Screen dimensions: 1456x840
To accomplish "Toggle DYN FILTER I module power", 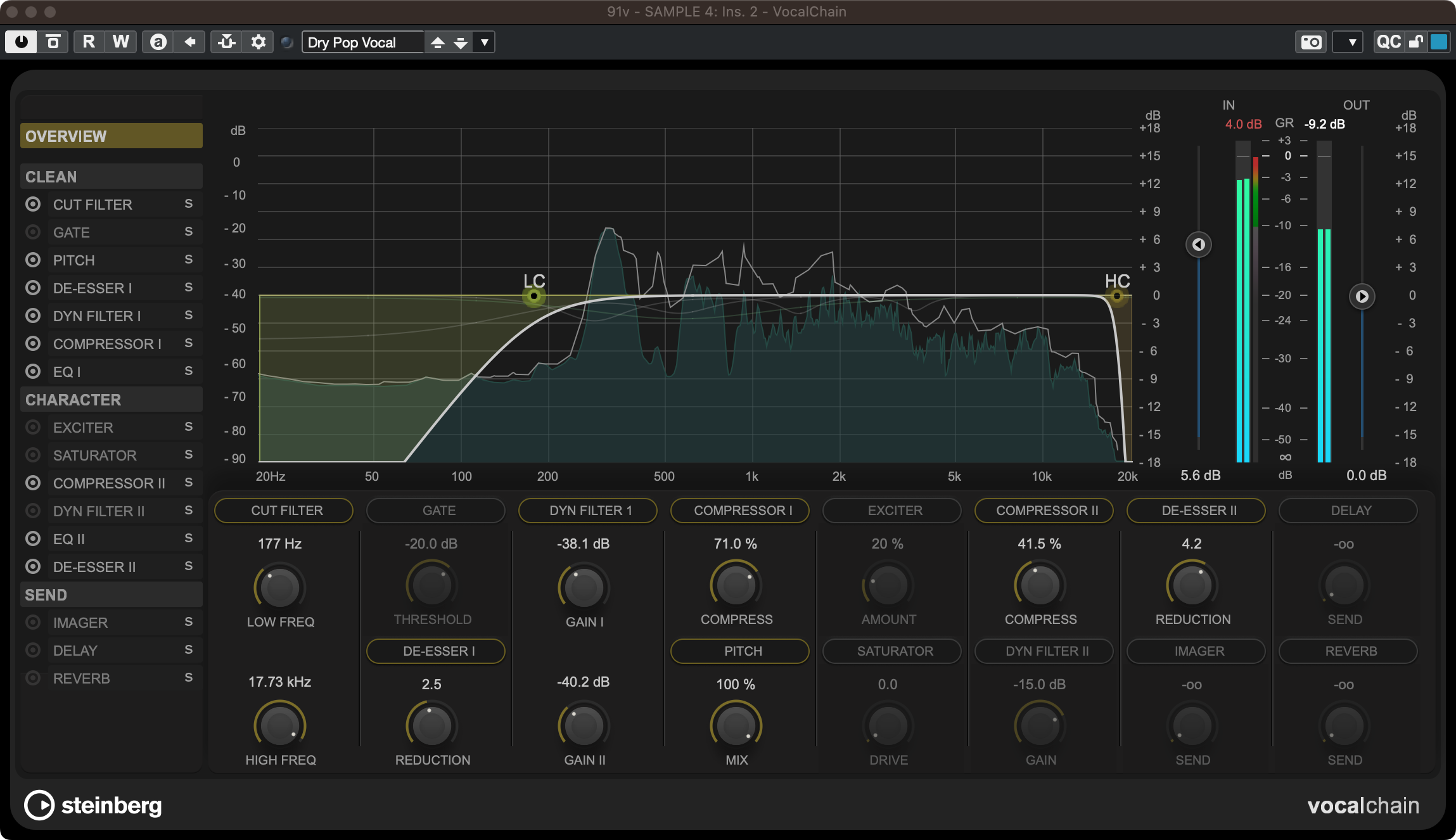I will click(x=33, y=315).
